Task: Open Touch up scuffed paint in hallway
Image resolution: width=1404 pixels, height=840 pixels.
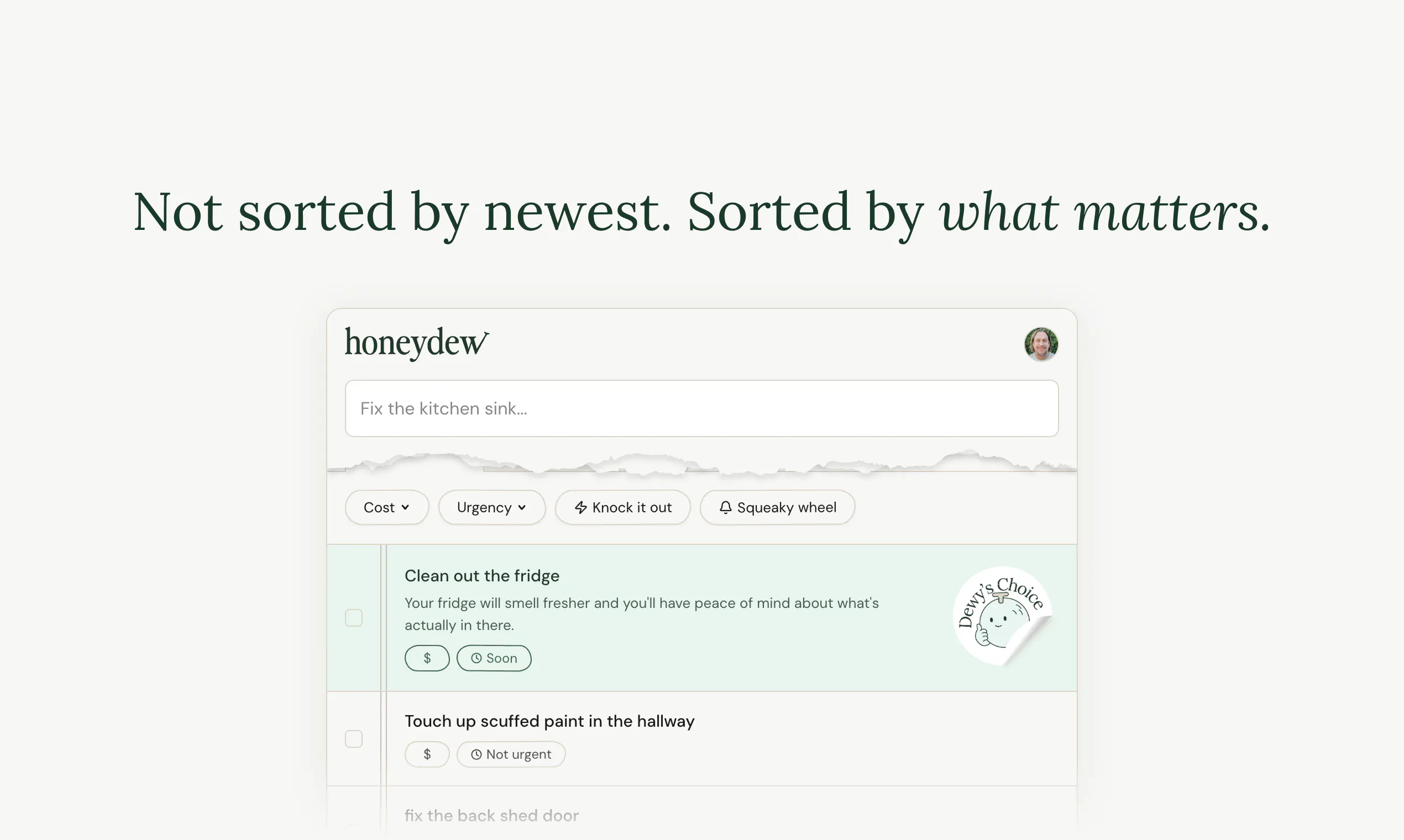Action: [x=549, y=721]
